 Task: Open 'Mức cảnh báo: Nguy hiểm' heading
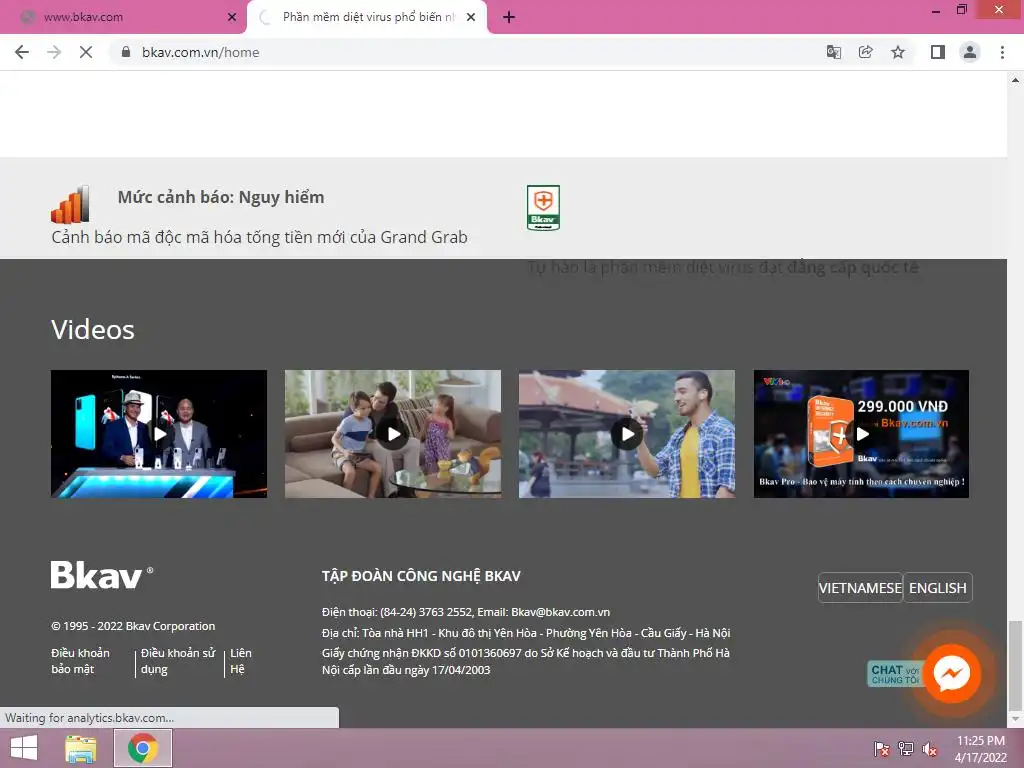coord(221,197)
